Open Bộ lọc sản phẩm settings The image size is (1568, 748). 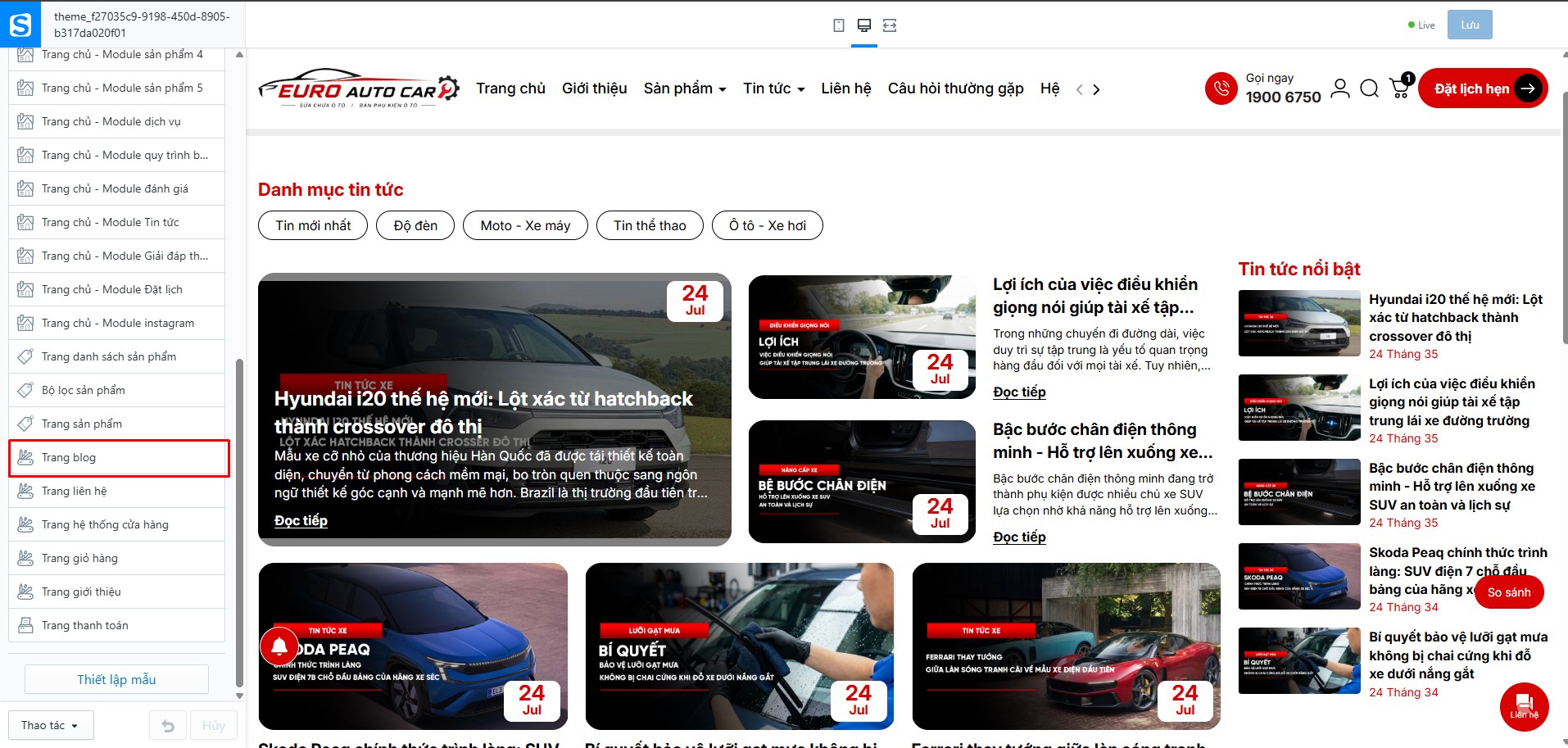click(117, 390)
